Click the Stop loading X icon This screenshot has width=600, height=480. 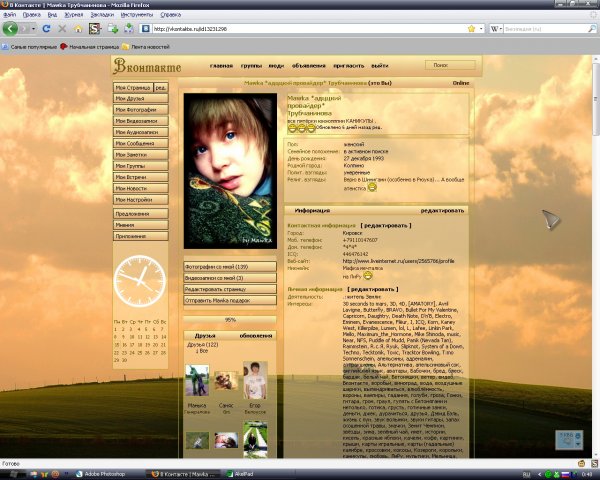click(x=62, y=29)
